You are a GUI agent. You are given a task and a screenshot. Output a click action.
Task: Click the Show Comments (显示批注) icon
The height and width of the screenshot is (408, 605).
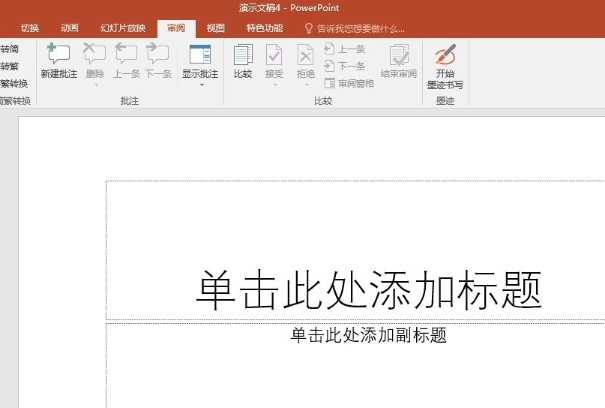200,54
